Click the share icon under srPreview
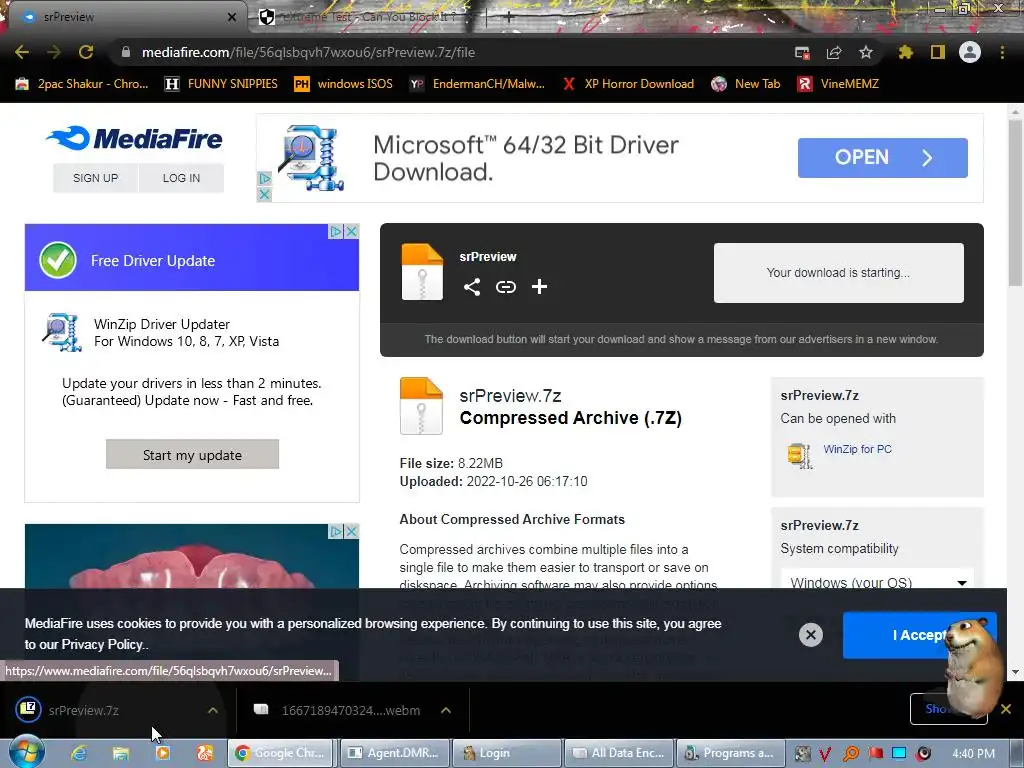The image size is (1024, 768). [472, 287]
